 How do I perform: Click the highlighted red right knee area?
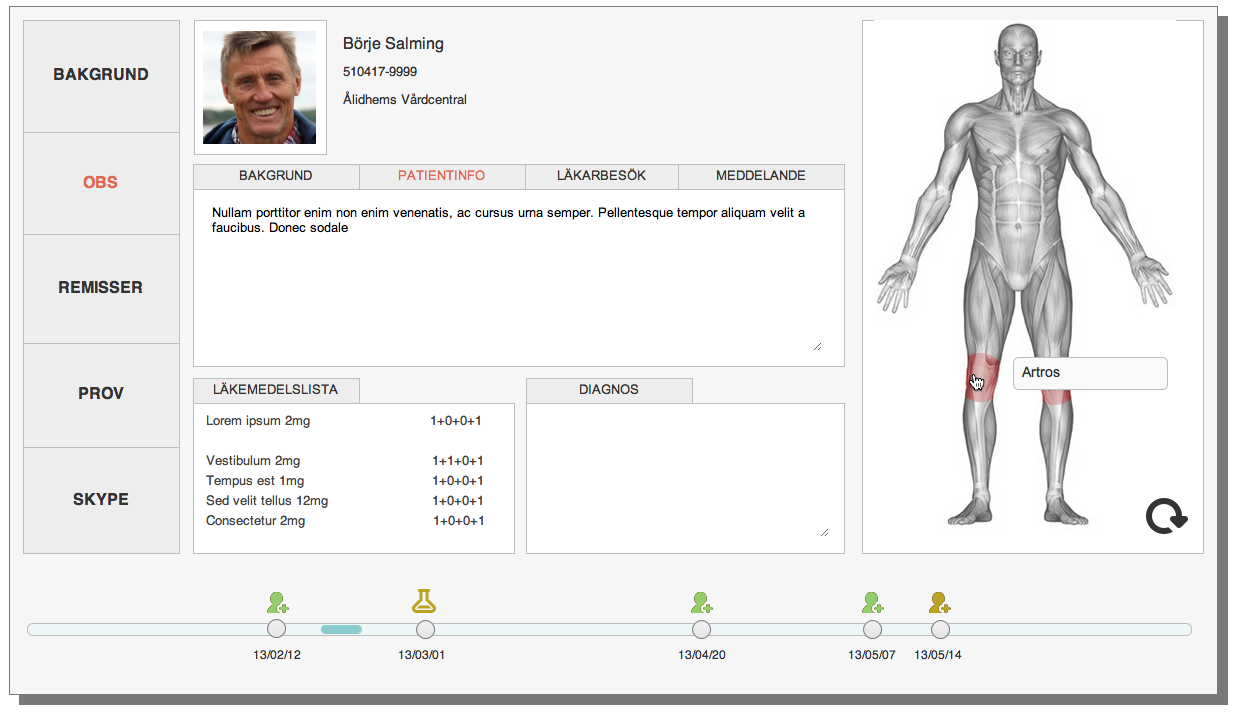point(982,378)
